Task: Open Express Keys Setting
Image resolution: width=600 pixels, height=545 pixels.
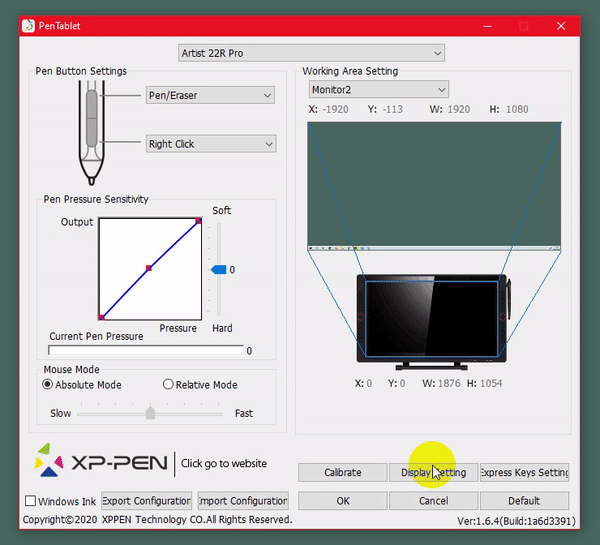Action: pos(524,472)
